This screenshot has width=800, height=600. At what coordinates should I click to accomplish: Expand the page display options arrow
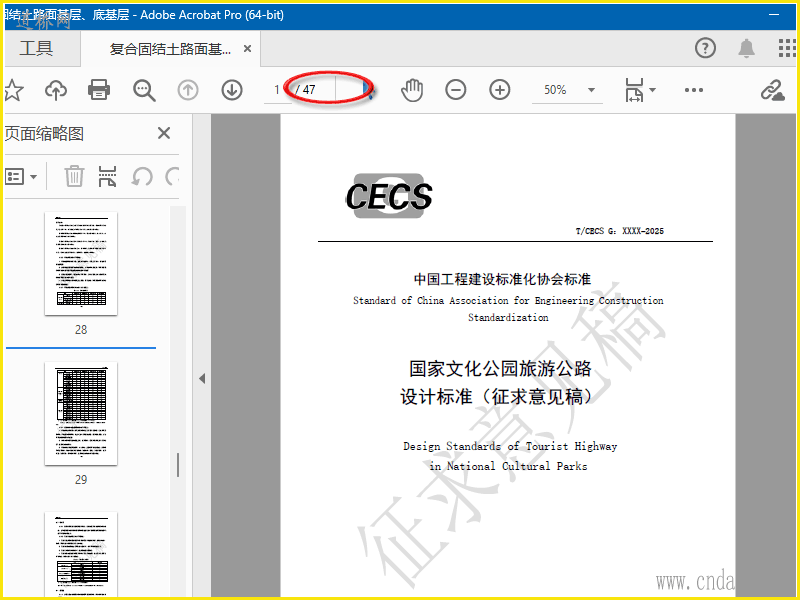point(652,90)
